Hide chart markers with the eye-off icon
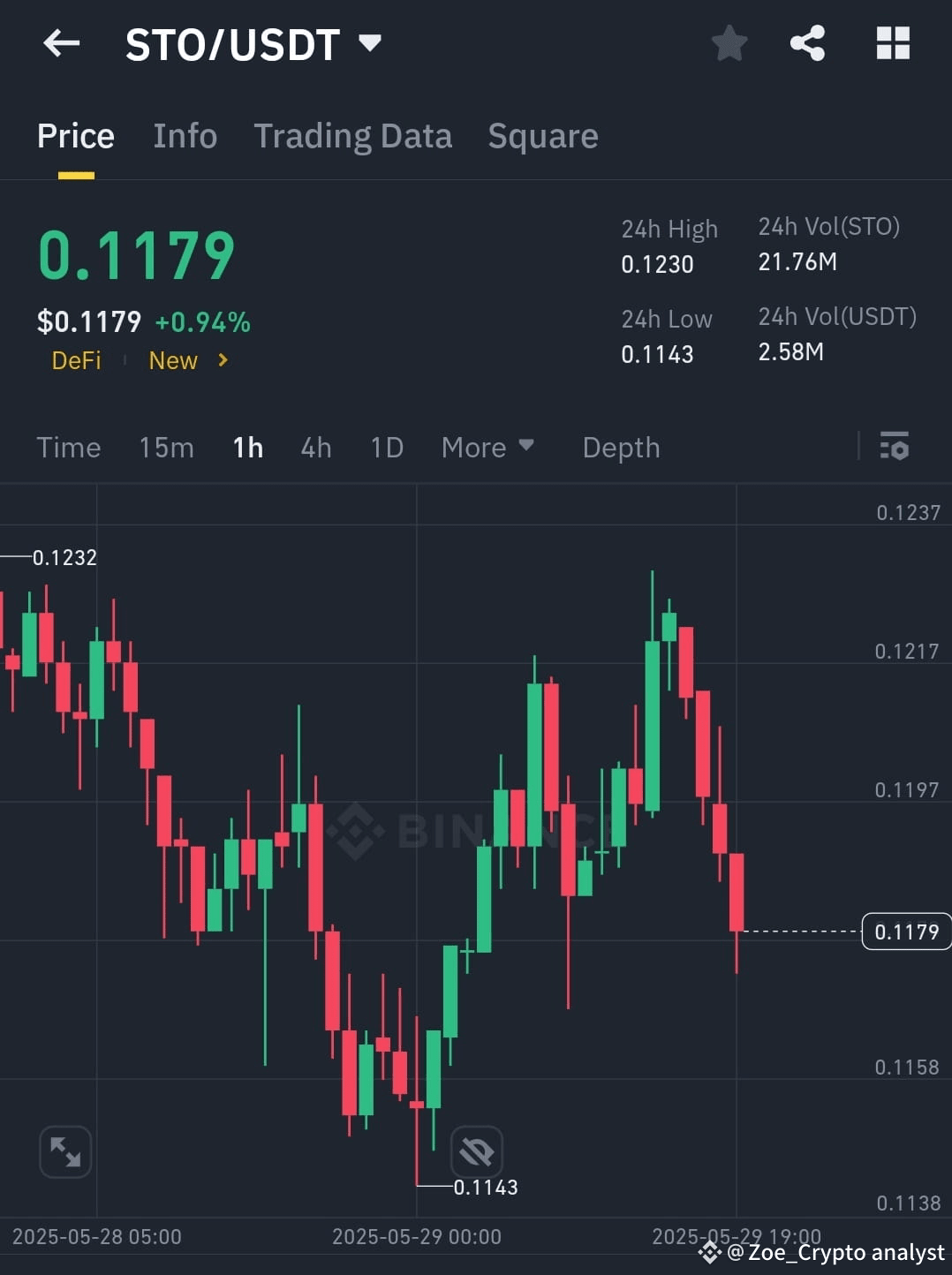Image resolution: width=952 pixels, height=1275 pixels. (475, 1151)
